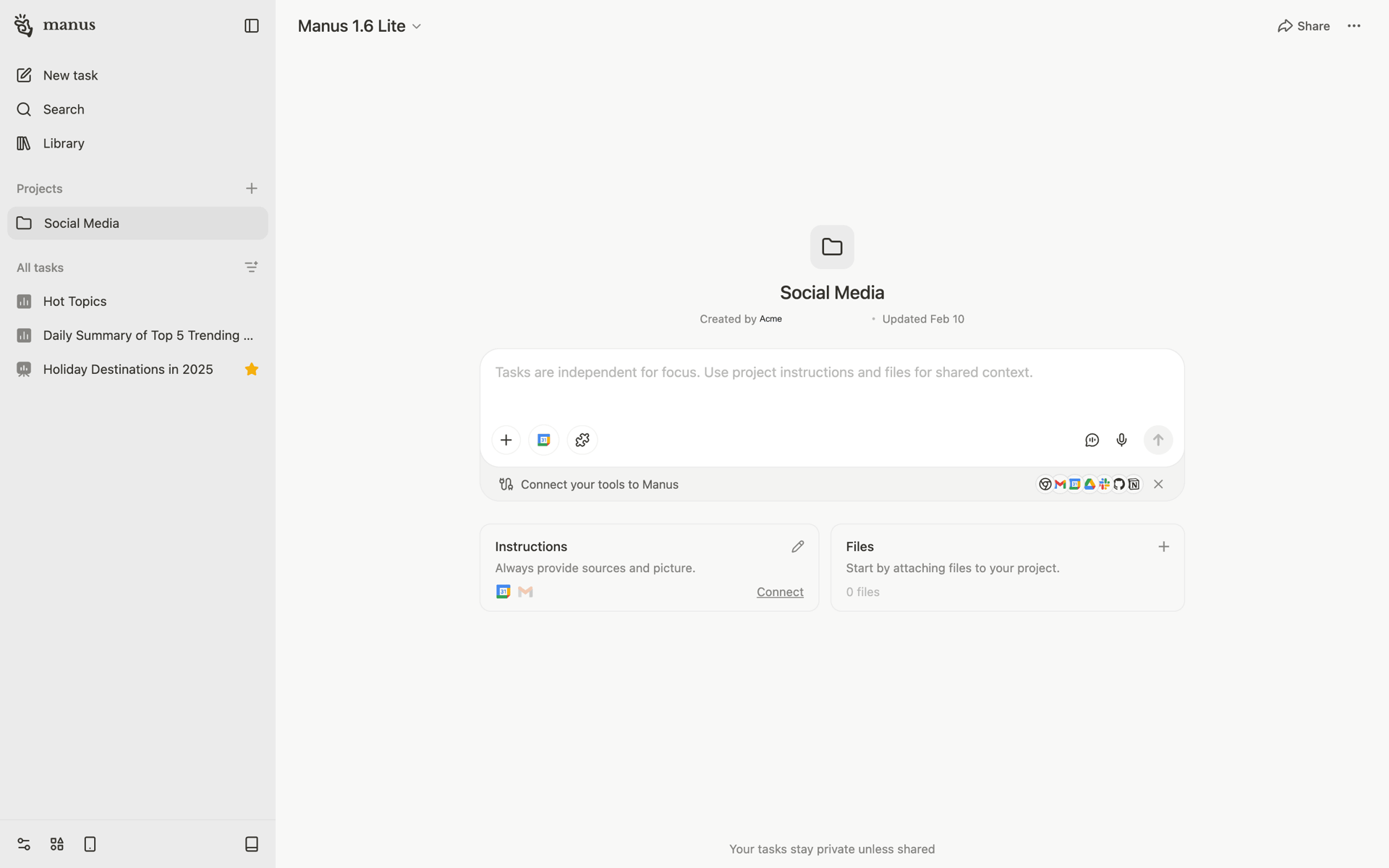Click the Gmail icon in the tools banner
The height and width of the screenshot is (868, 1389).
(x=1061, y=485)
